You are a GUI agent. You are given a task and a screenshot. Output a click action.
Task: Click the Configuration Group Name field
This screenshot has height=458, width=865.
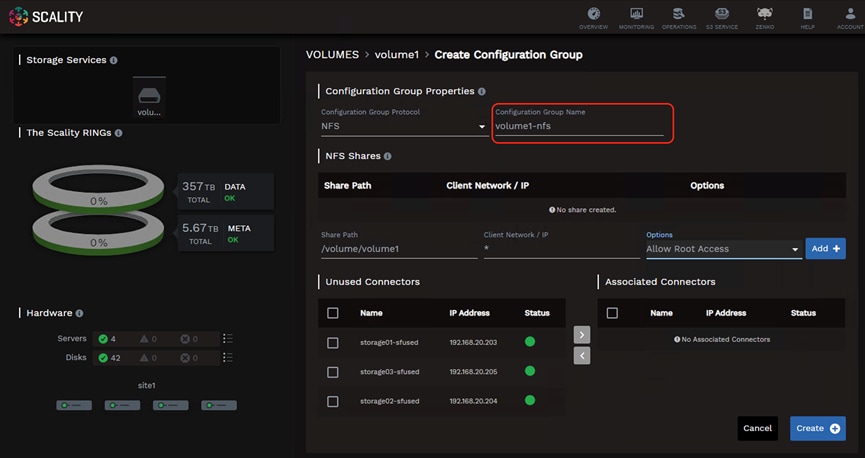tap(579, 126)
